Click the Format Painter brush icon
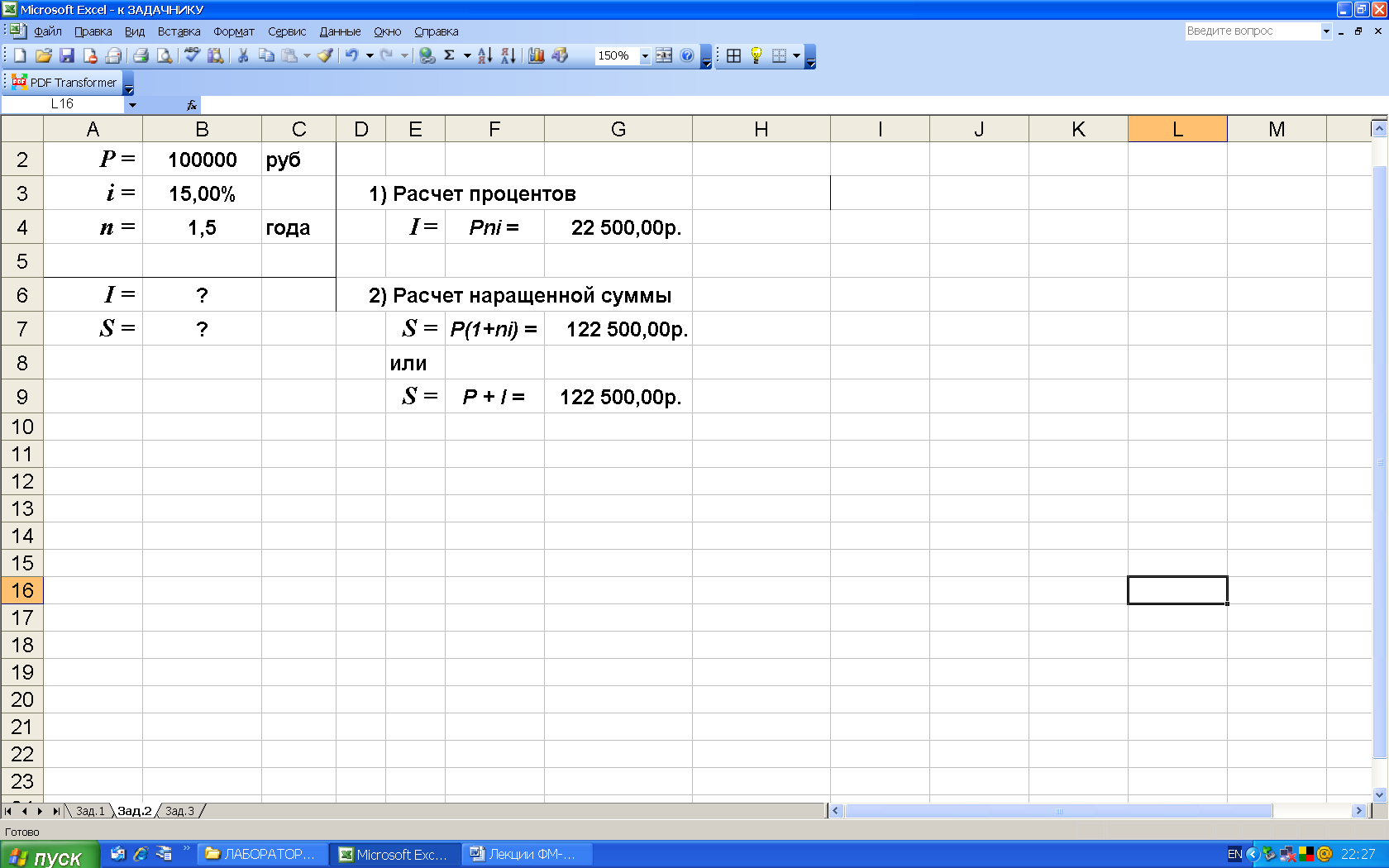Viewport: 1389px width, 868px height. coord(325,55)
